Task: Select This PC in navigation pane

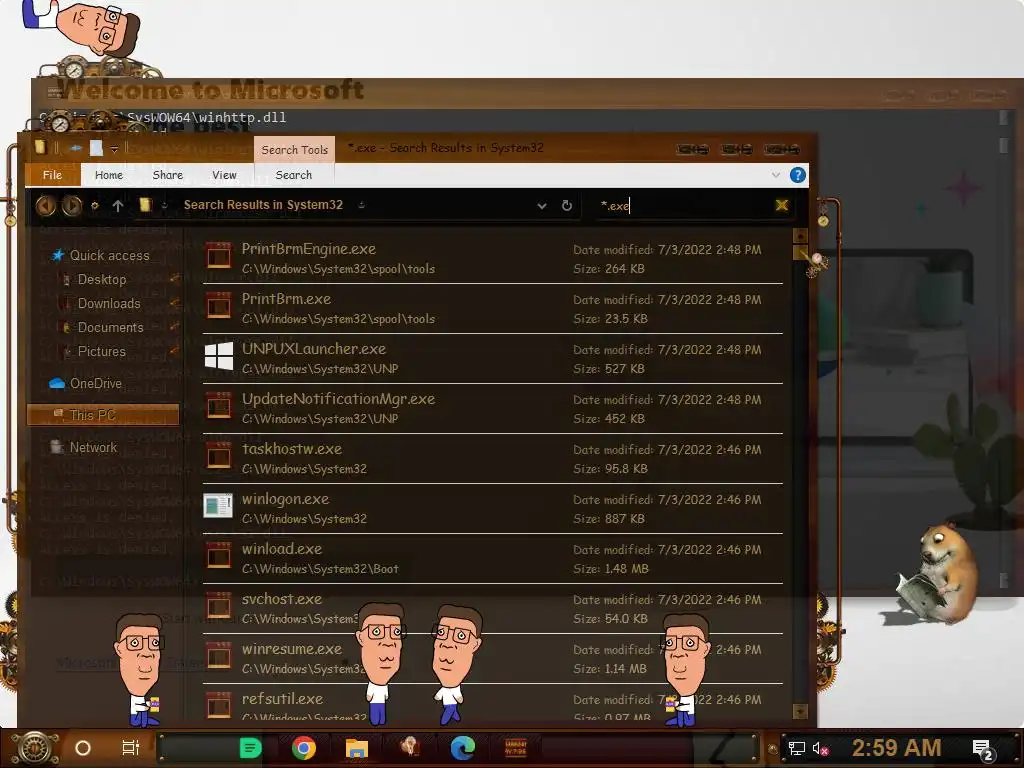Action: pyautogui.click(x=103, y=415)
